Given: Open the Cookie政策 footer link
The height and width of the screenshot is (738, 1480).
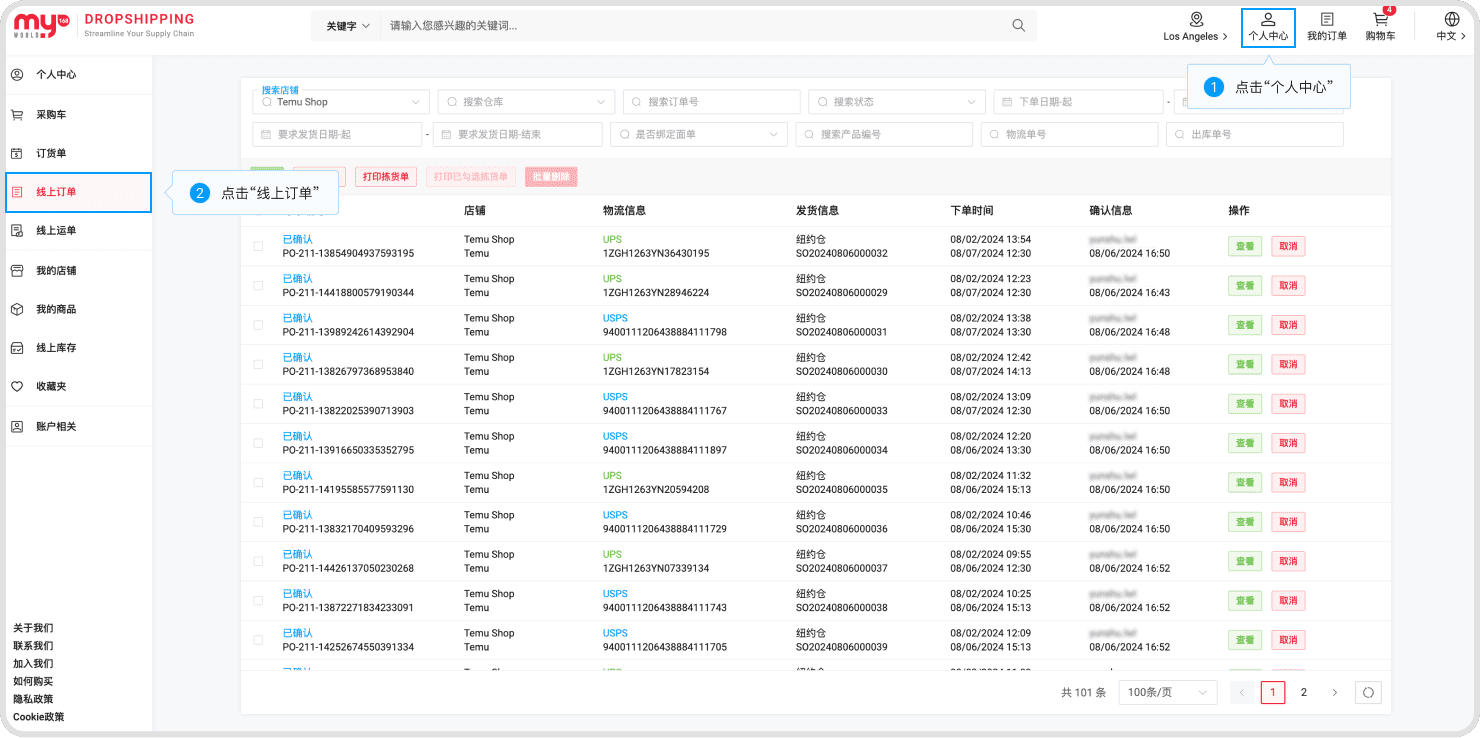Looking at the screenshot, I should point(38,717).
